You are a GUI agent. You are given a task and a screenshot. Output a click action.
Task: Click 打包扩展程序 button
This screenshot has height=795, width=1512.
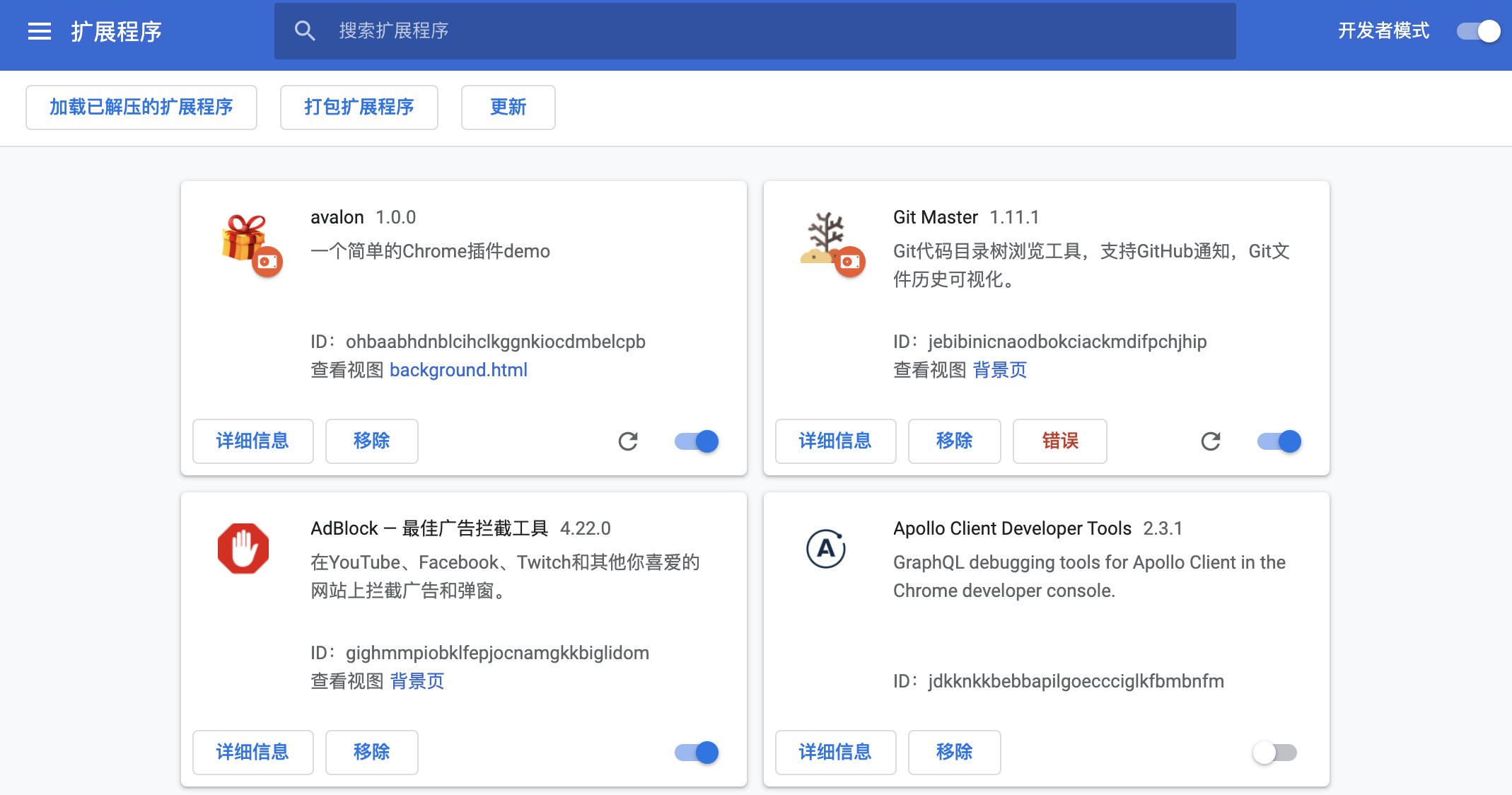359,108
